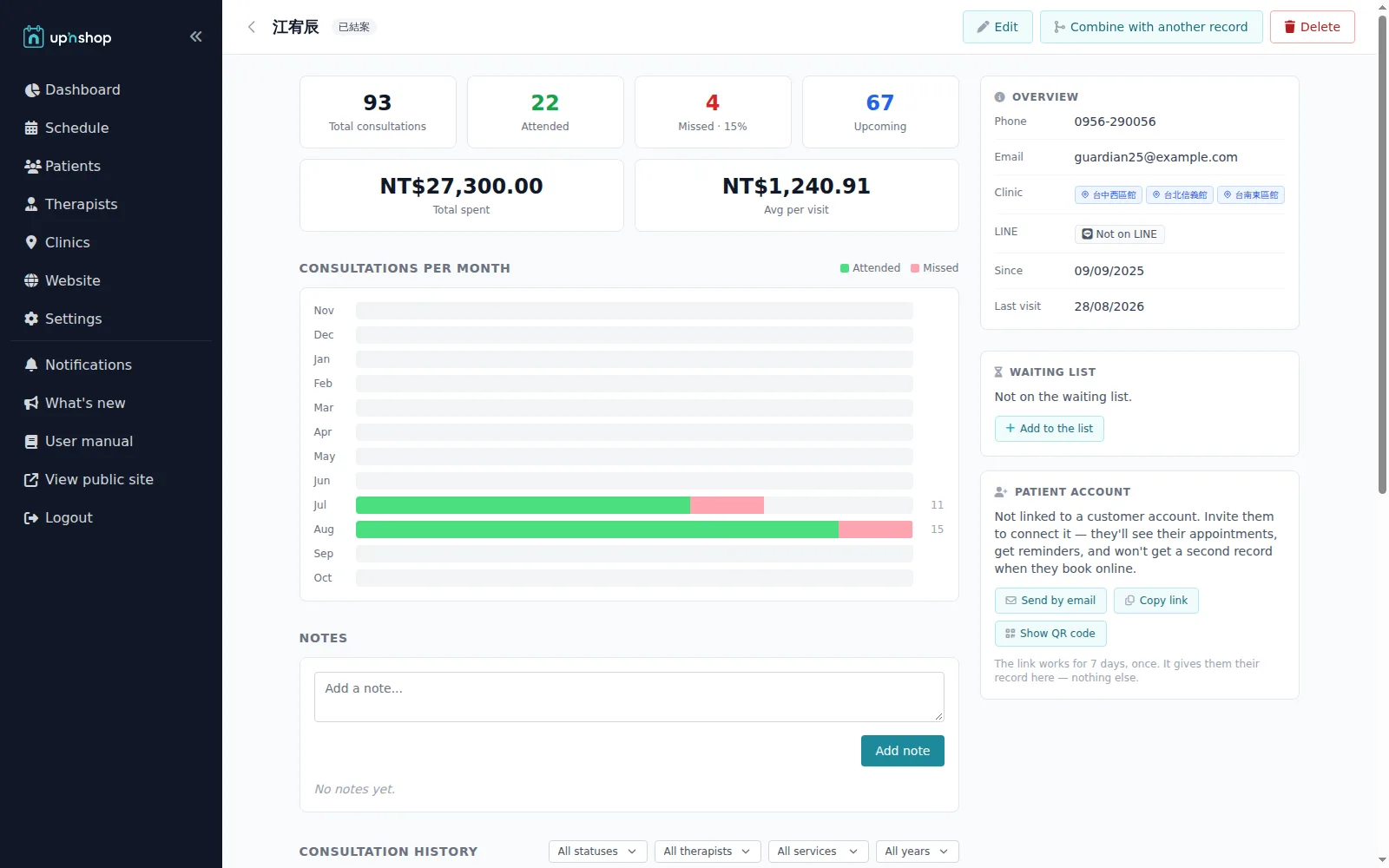Click the Not on LINE badge

pos(1120,233)
